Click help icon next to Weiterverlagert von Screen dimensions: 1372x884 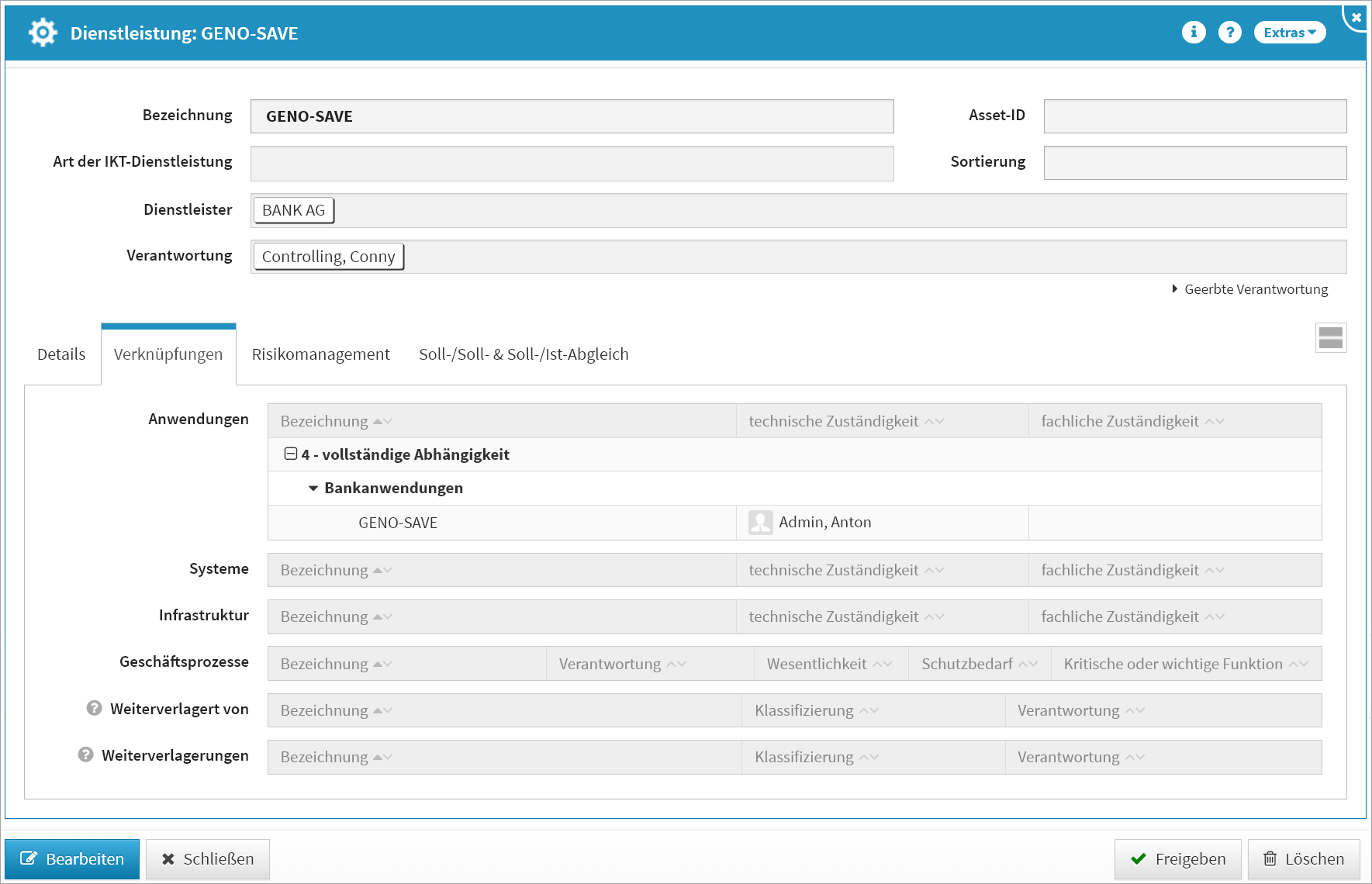point(95,708)
